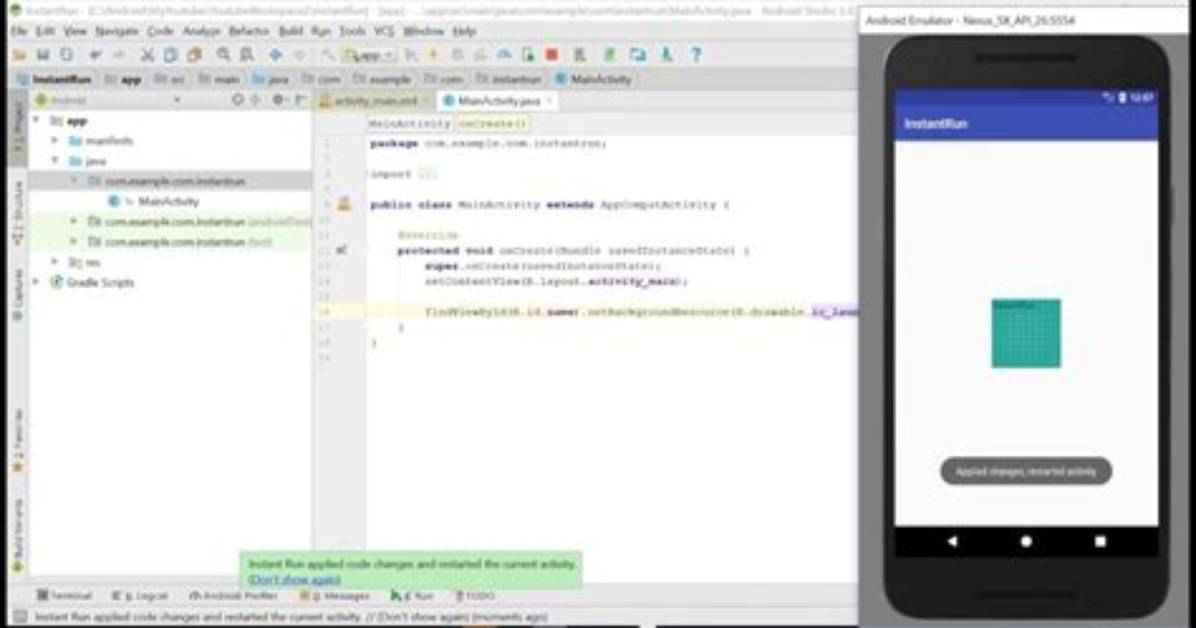Tap the emulator Back navigation button
The width and height of the screenshot is (1196, 628).
[952, 541]
